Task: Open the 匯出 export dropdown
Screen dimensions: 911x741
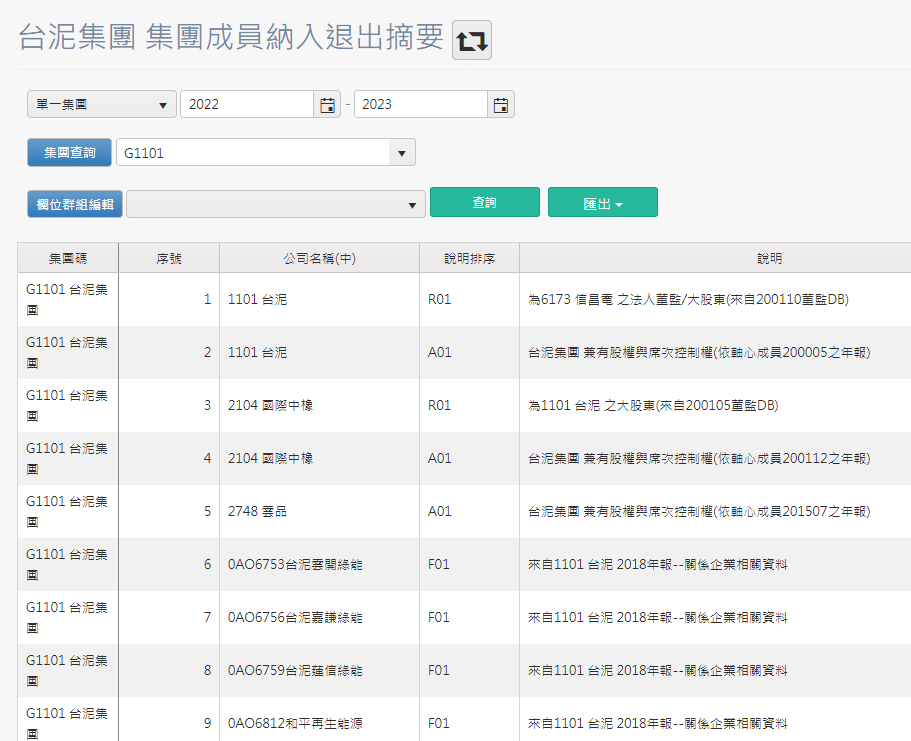Action: coord(602,201)
